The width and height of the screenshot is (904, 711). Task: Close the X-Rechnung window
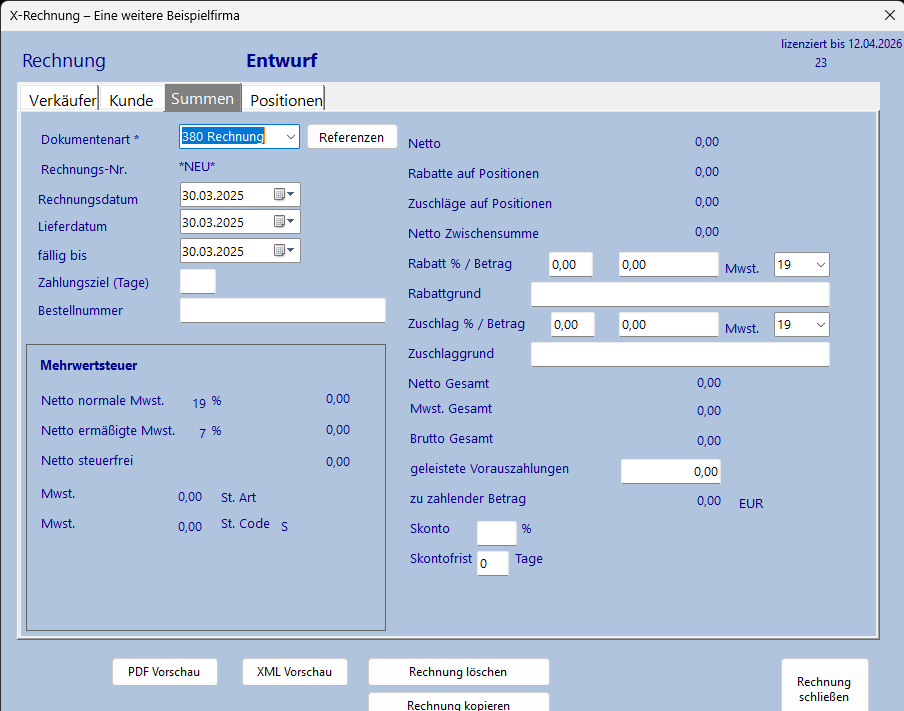tap(890, 16)
